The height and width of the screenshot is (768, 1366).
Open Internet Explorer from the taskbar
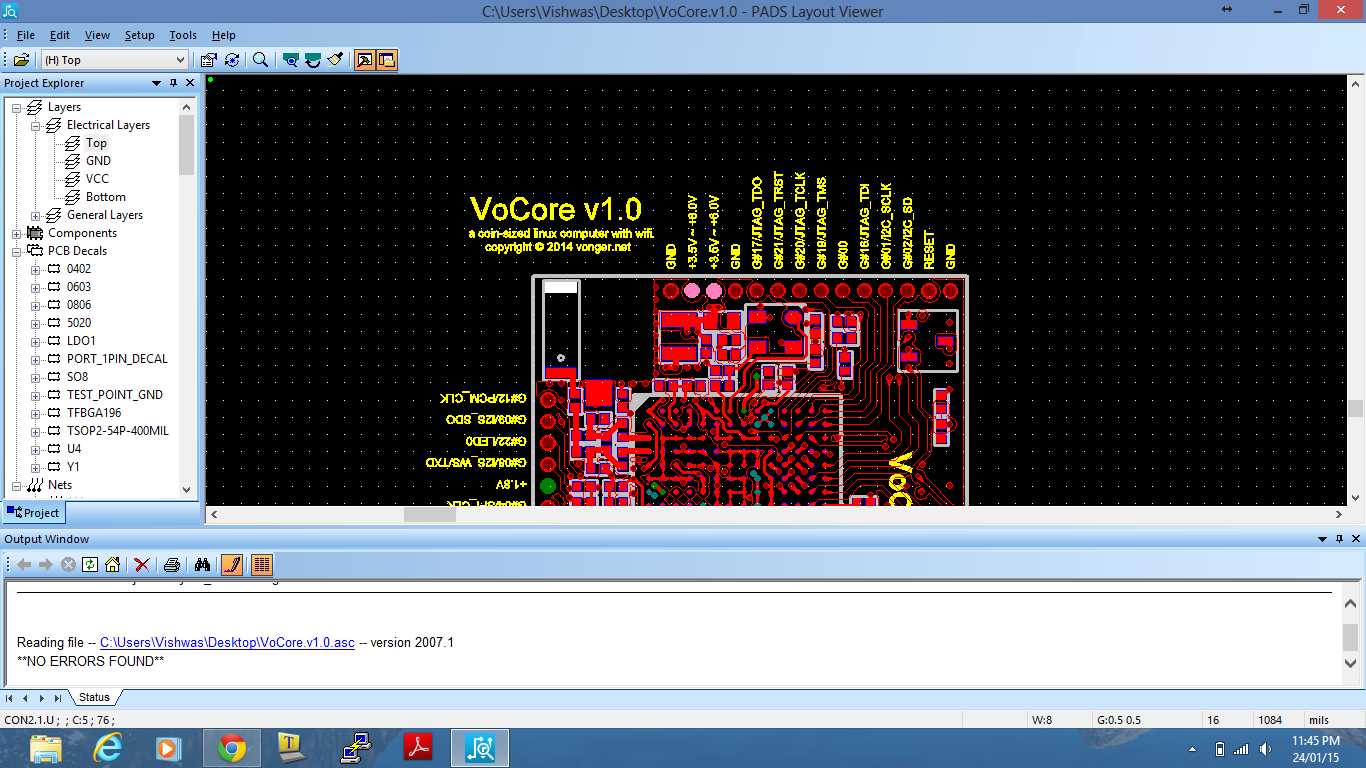[108, 747]
